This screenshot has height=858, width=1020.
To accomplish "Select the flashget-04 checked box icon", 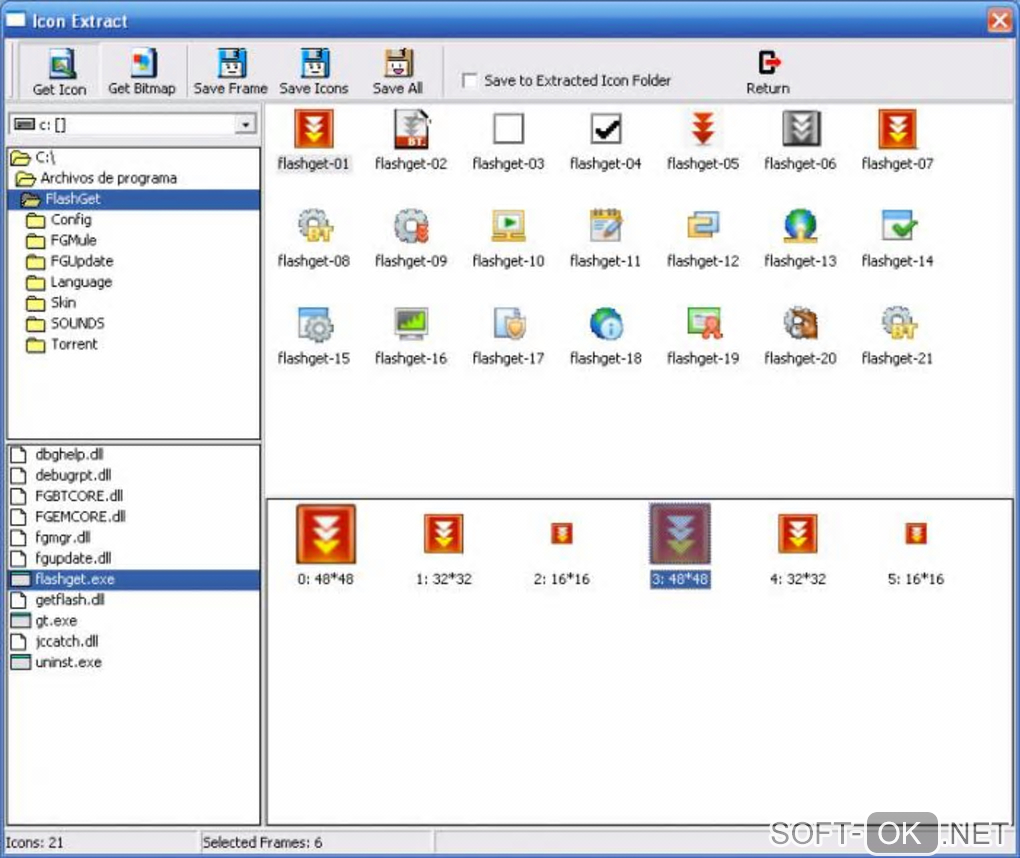I will coord(606,140).
